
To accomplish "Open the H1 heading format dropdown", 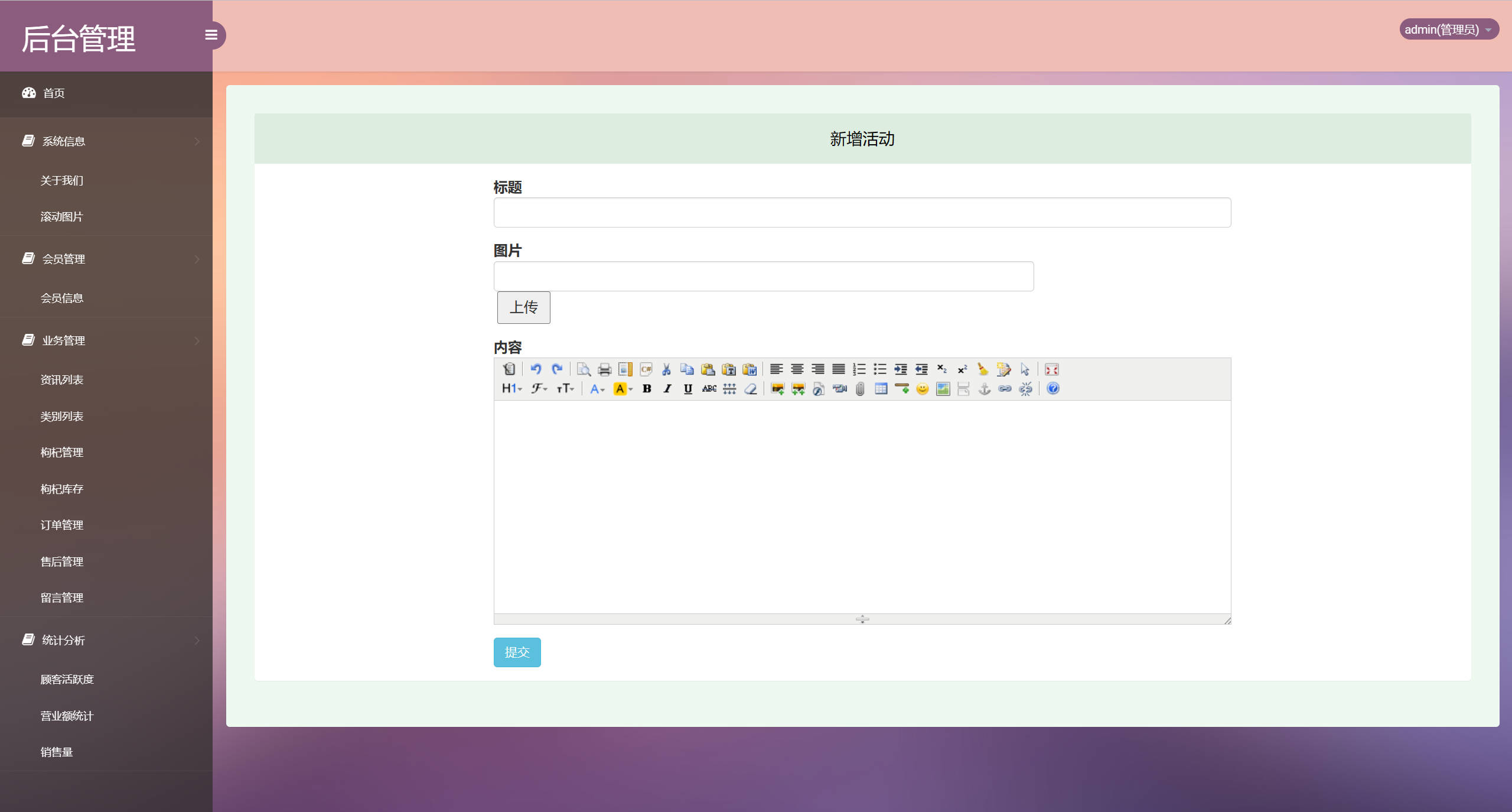I will [510, 388].
